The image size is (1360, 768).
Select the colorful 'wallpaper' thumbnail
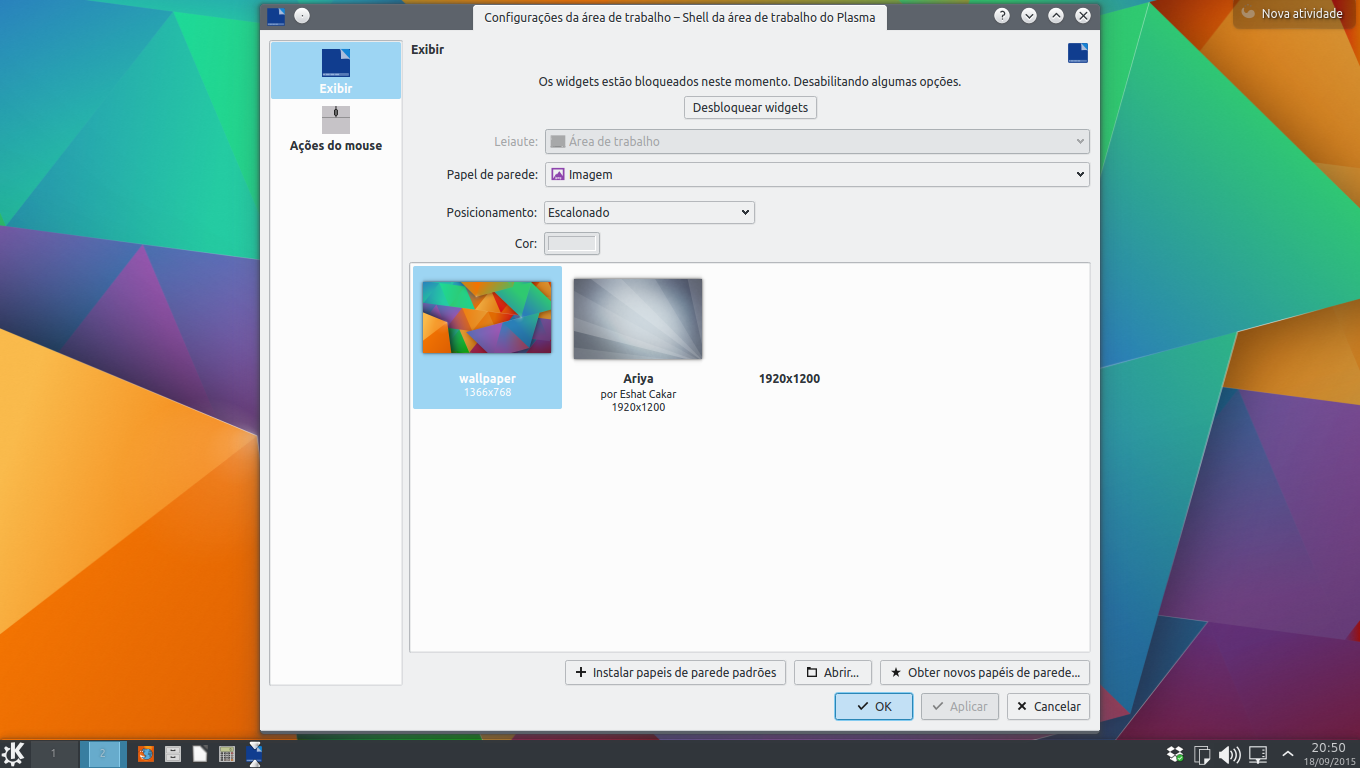pyautogui.click(x=487, y=337)
